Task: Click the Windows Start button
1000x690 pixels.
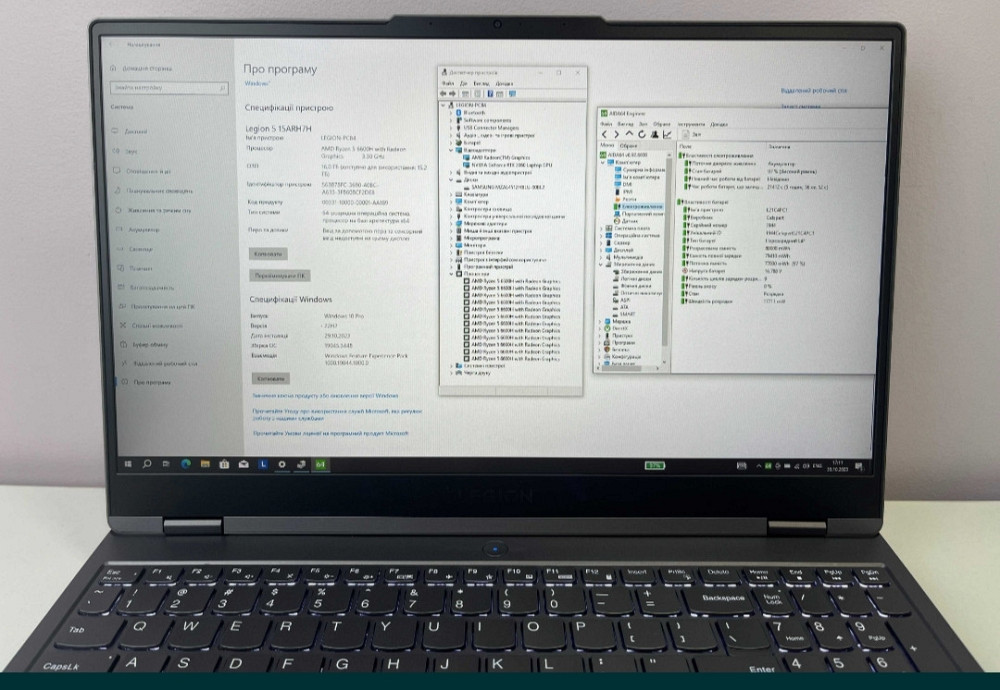Action: pyautogui.click(x=127, y=464)
